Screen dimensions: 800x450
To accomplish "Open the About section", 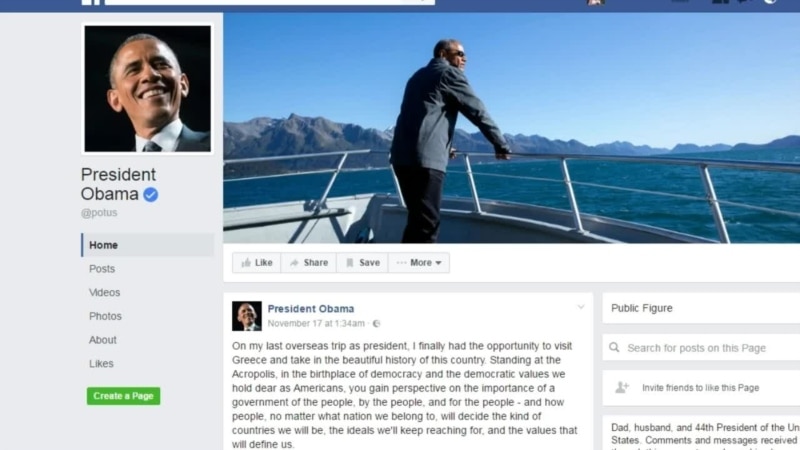I will [x=103, y=340].
